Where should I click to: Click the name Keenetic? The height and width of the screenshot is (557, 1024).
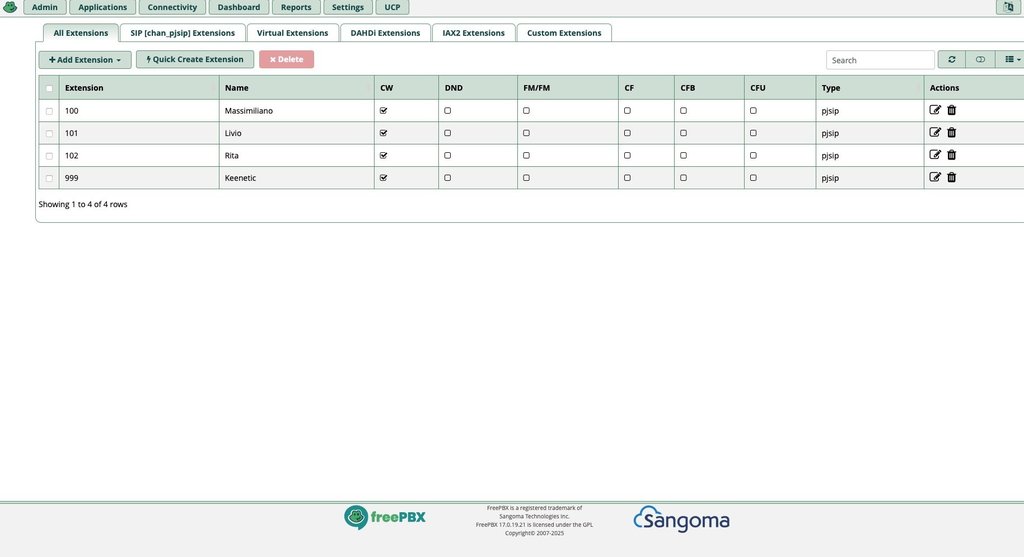point(240,178)
